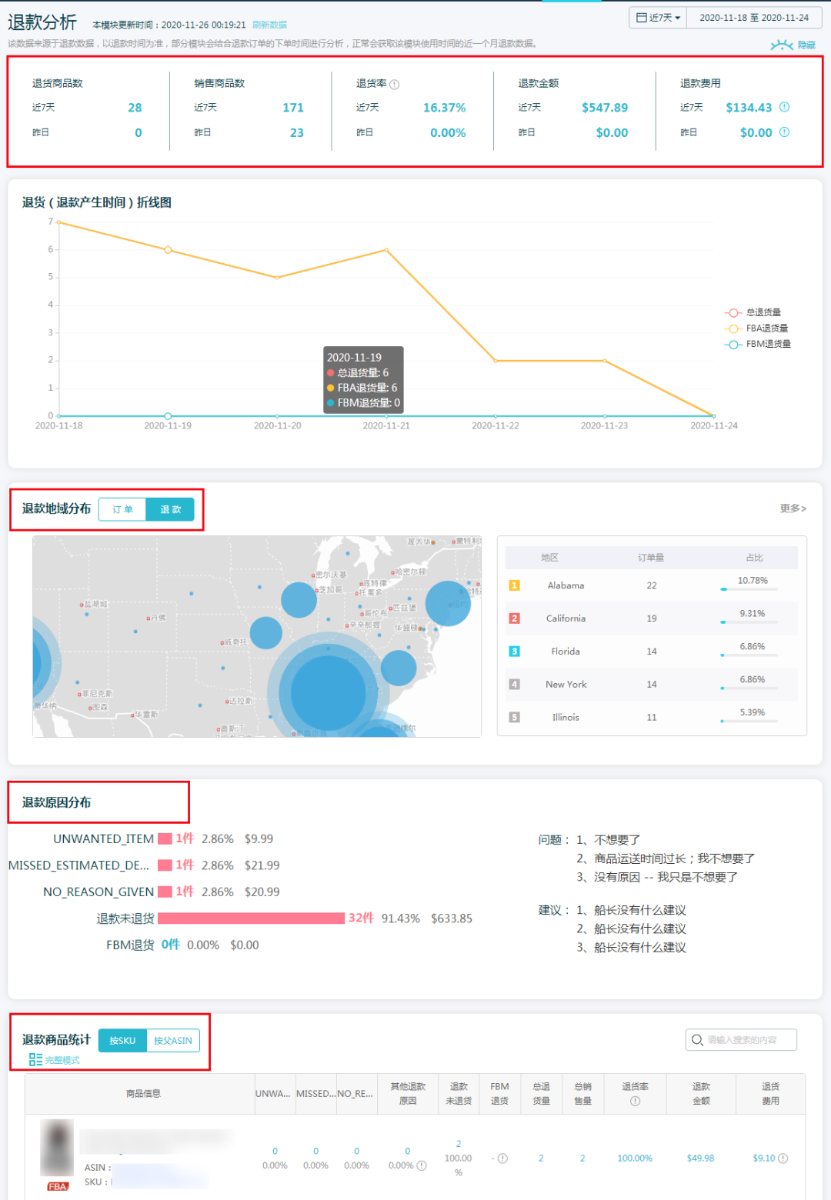Click the California row in region table
Viewport: 831px width, 1200px height.
(x=652, y=618)
